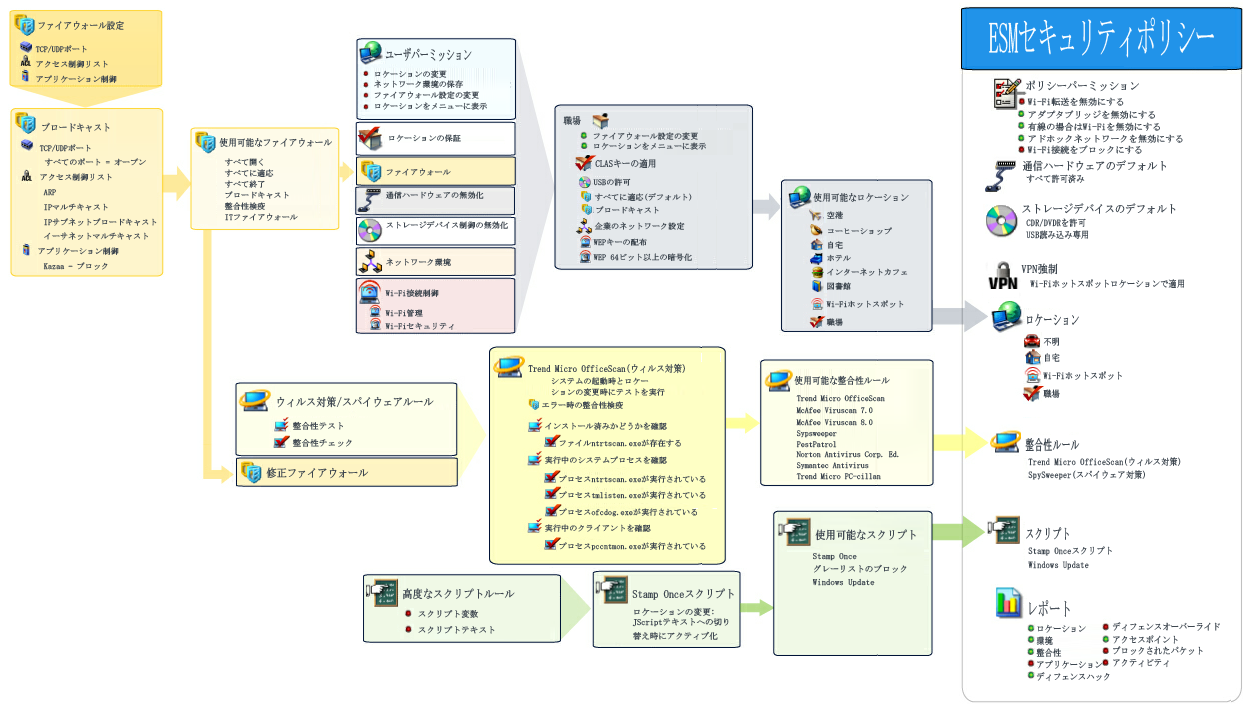
Task: Click the ポリシーパーミッション checklist icon
Action: point(1007,92)
